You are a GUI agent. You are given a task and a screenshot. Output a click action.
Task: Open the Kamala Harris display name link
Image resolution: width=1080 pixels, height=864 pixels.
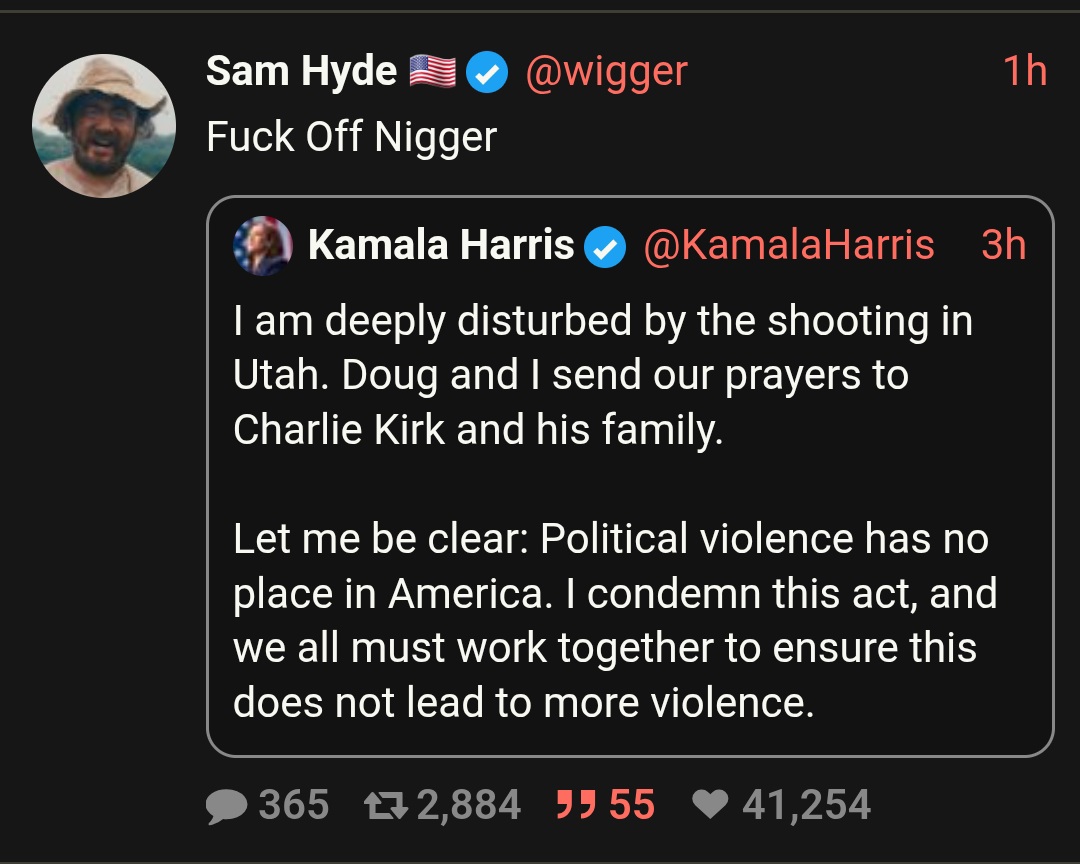coord(441,245)
